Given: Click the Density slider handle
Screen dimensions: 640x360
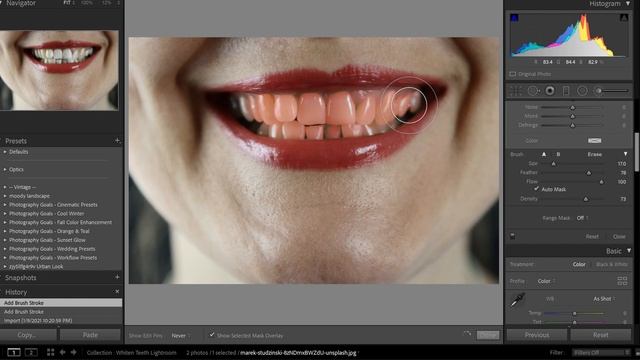Looking at the screenshot, I should pyautogui.click(x=586, y=199).
